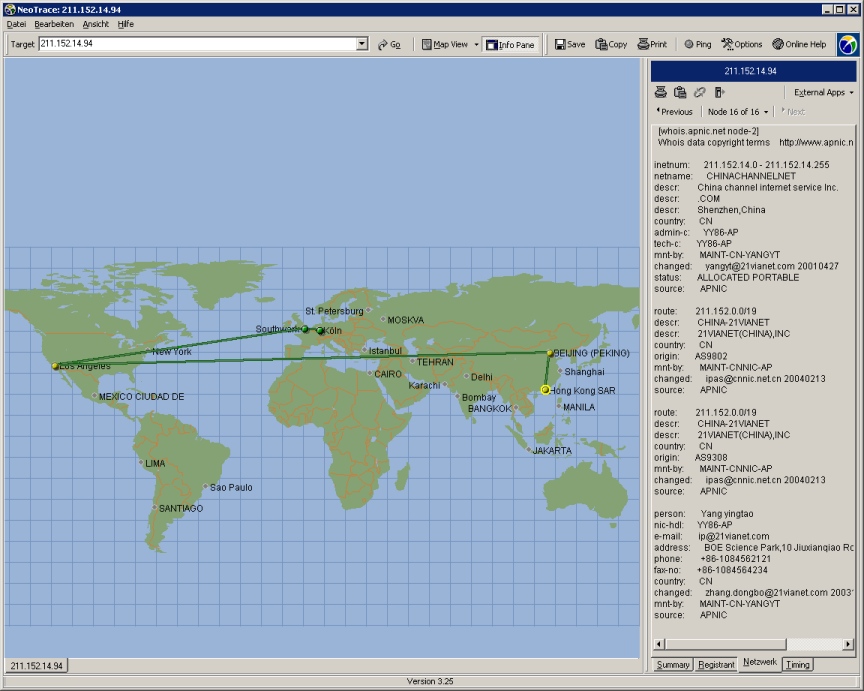Click the Go button next to Target

[x=389, y=44]
